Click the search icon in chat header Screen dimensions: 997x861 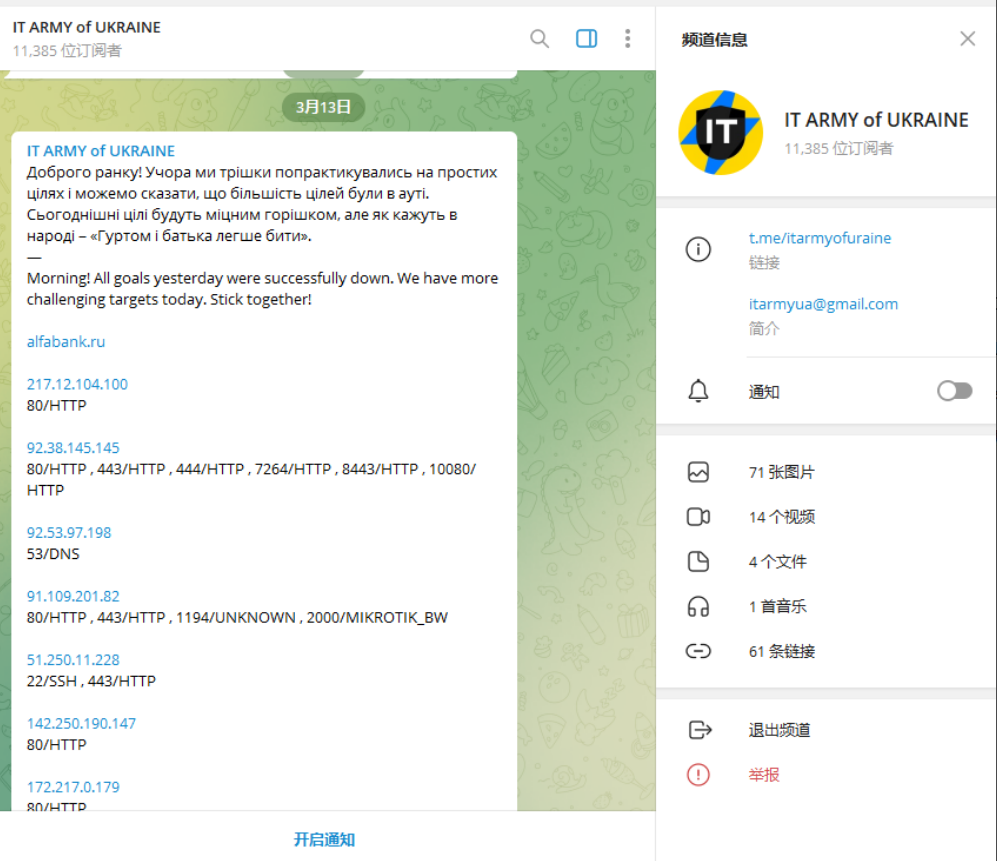tap(539, 39)
